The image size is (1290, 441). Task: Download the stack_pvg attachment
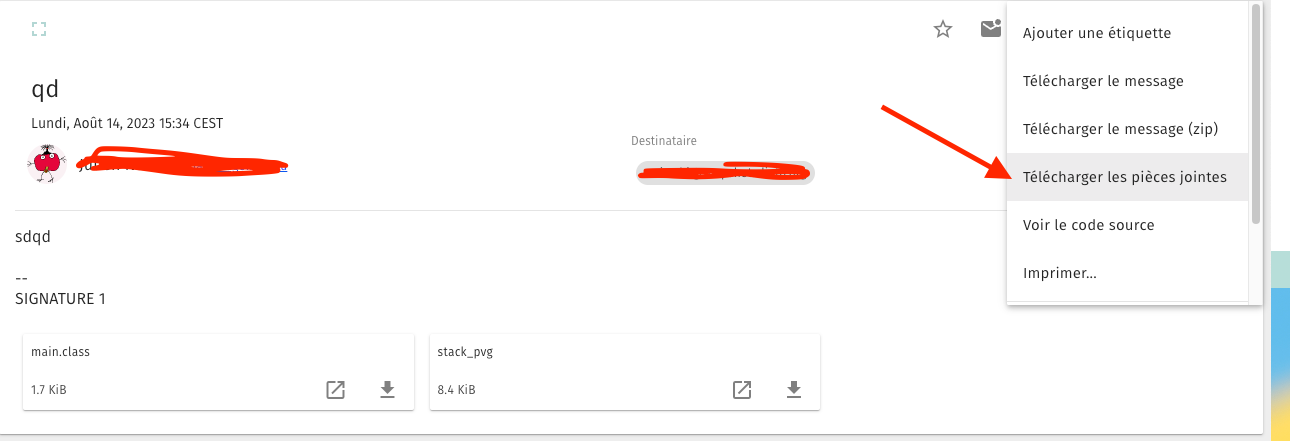[x=793, y=390]
